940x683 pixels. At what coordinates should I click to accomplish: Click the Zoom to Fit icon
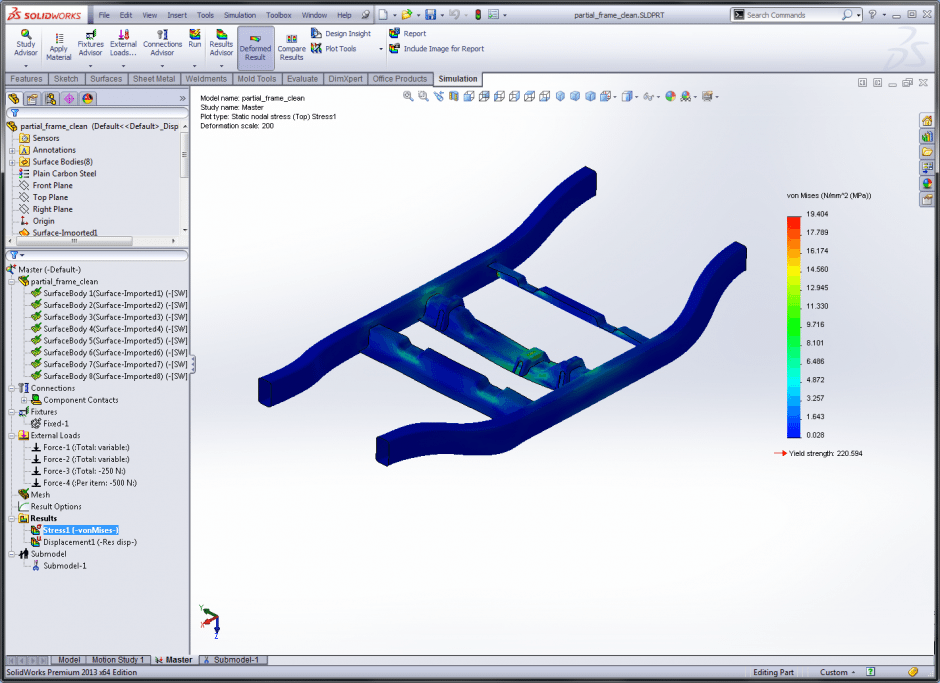(408, 96)
